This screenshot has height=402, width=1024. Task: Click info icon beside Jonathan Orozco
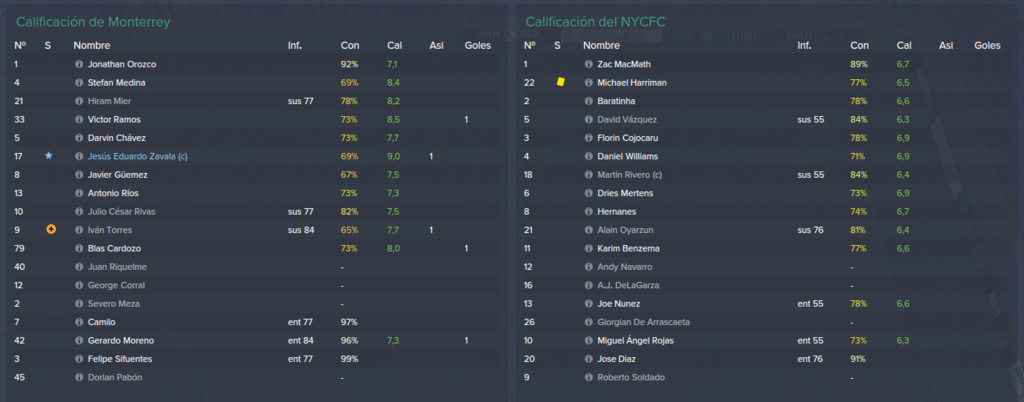click(x=80, y=65)
